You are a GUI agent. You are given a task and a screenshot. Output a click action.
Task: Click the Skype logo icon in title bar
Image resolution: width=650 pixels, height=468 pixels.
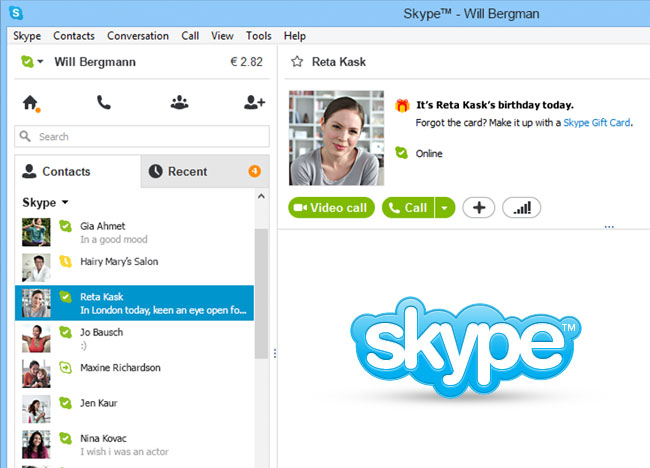pos(16,13)
